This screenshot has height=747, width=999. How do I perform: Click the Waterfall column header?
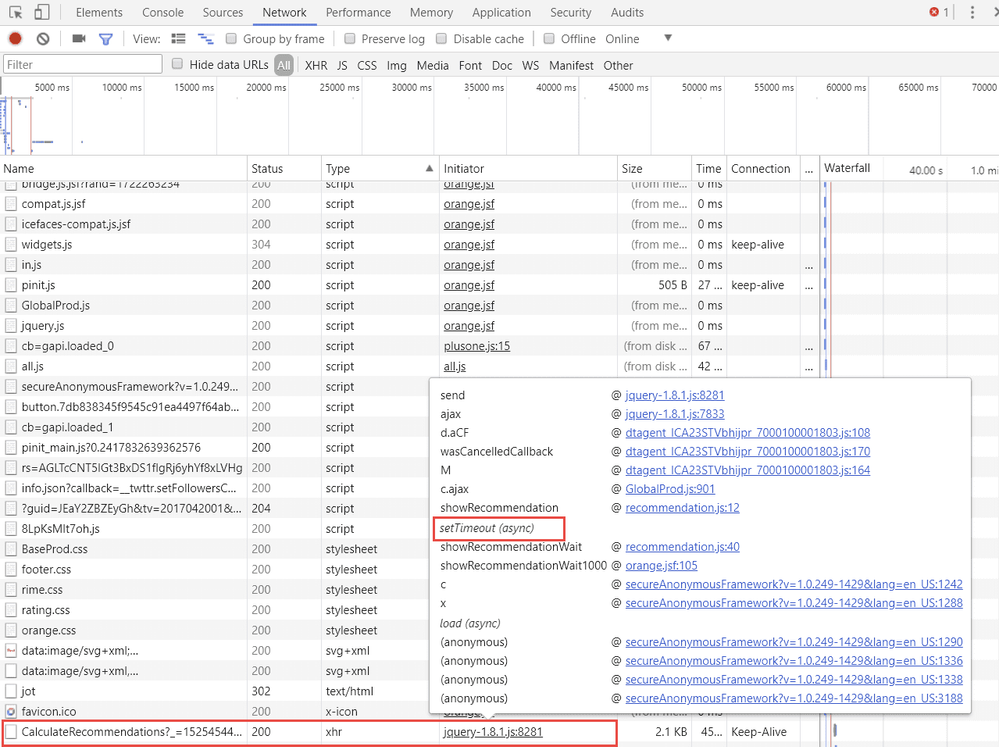click(x=846, y=169)
